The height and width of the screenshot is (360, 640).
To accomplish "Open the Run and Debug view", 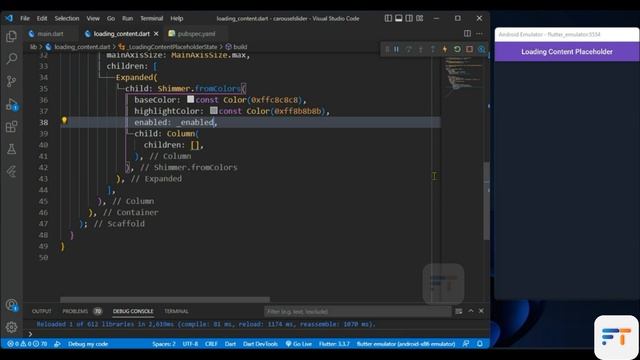I will pyautogui.click(x=11, y=104).
